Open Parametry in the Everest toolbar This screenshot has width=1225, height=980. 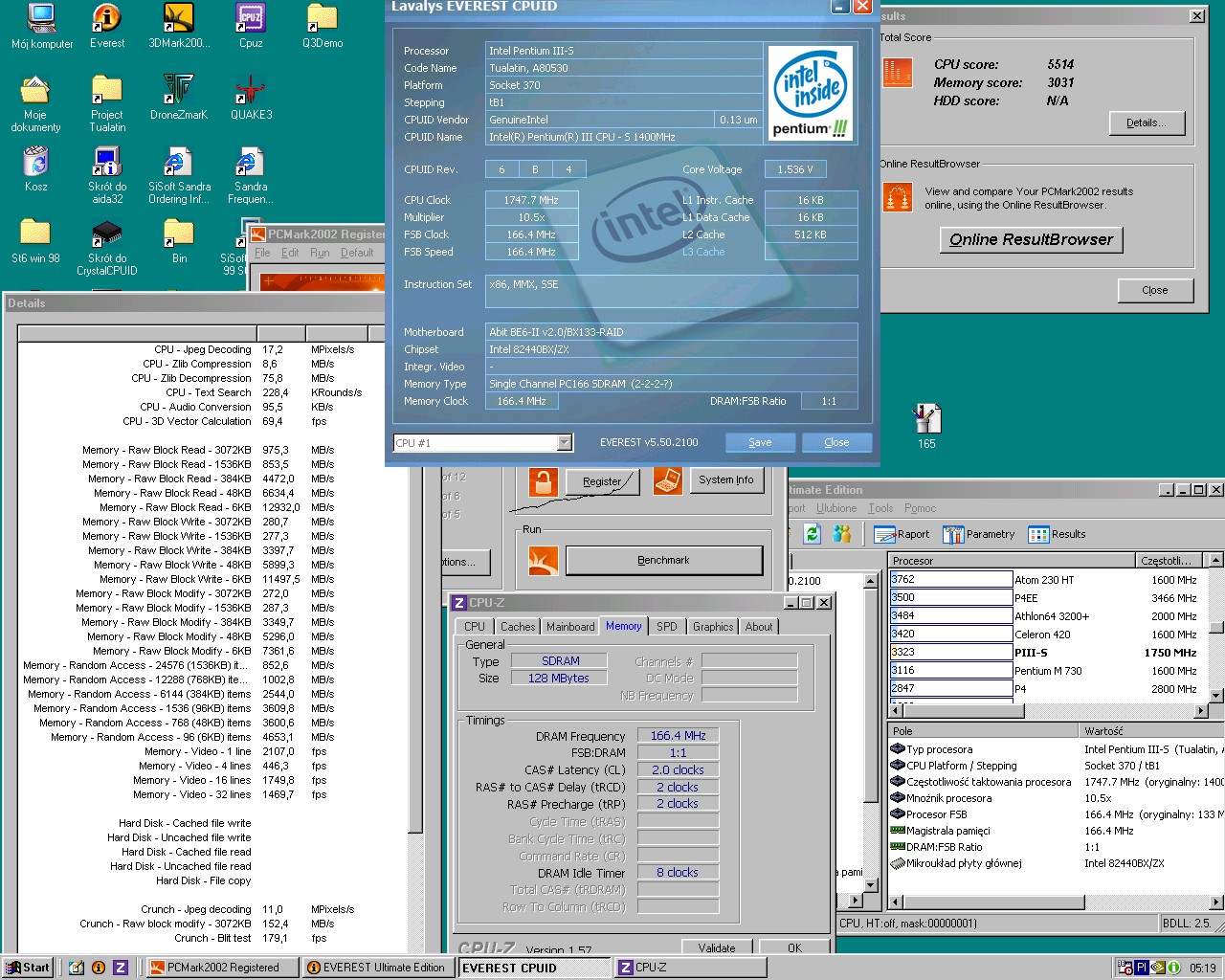(x=979, y=534)
